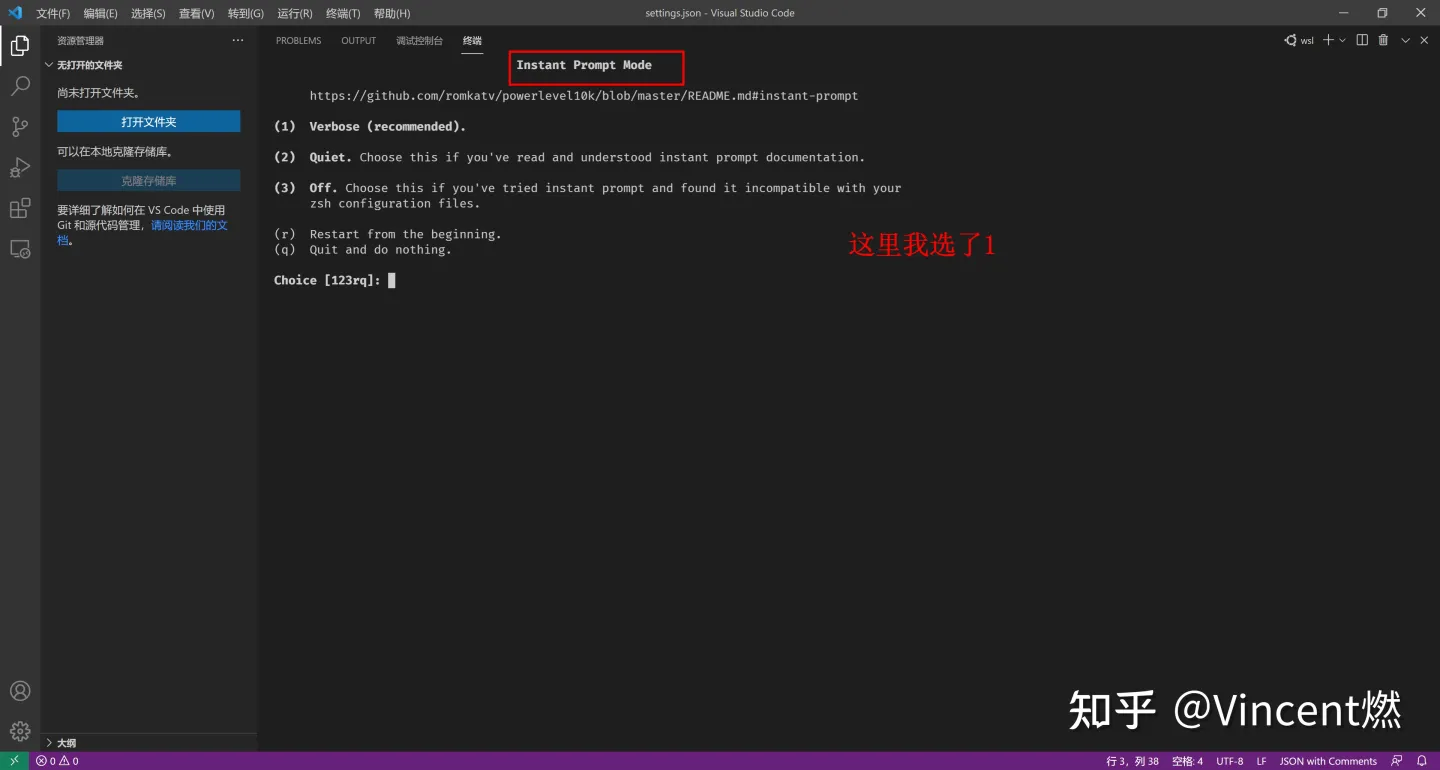Click the remote window indicator in status bar
Screen dimensions: 1440x770
tap(14, 761)
